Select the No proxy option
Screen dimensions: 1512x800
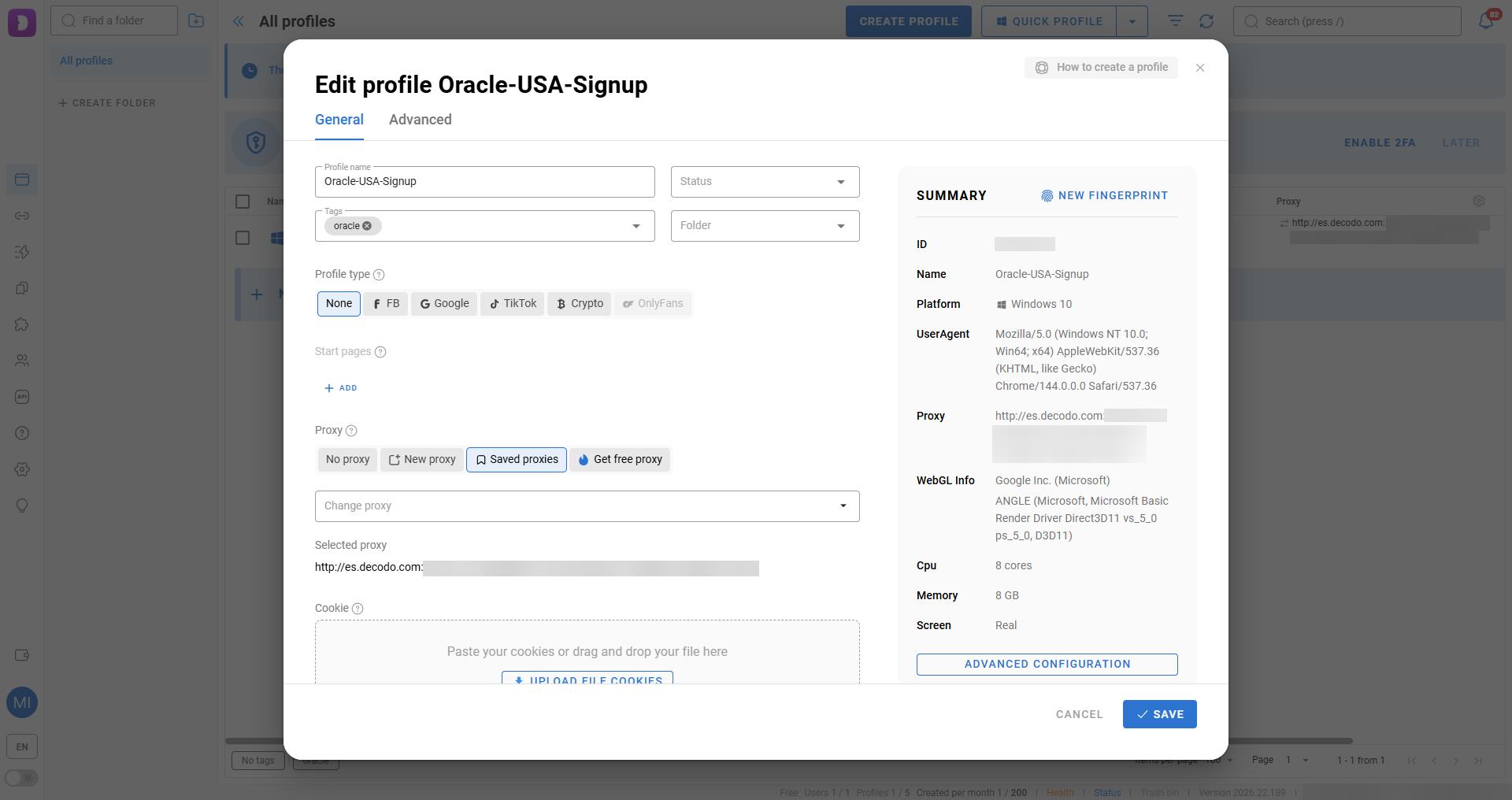pyautogui.click(x=347, y=460)
